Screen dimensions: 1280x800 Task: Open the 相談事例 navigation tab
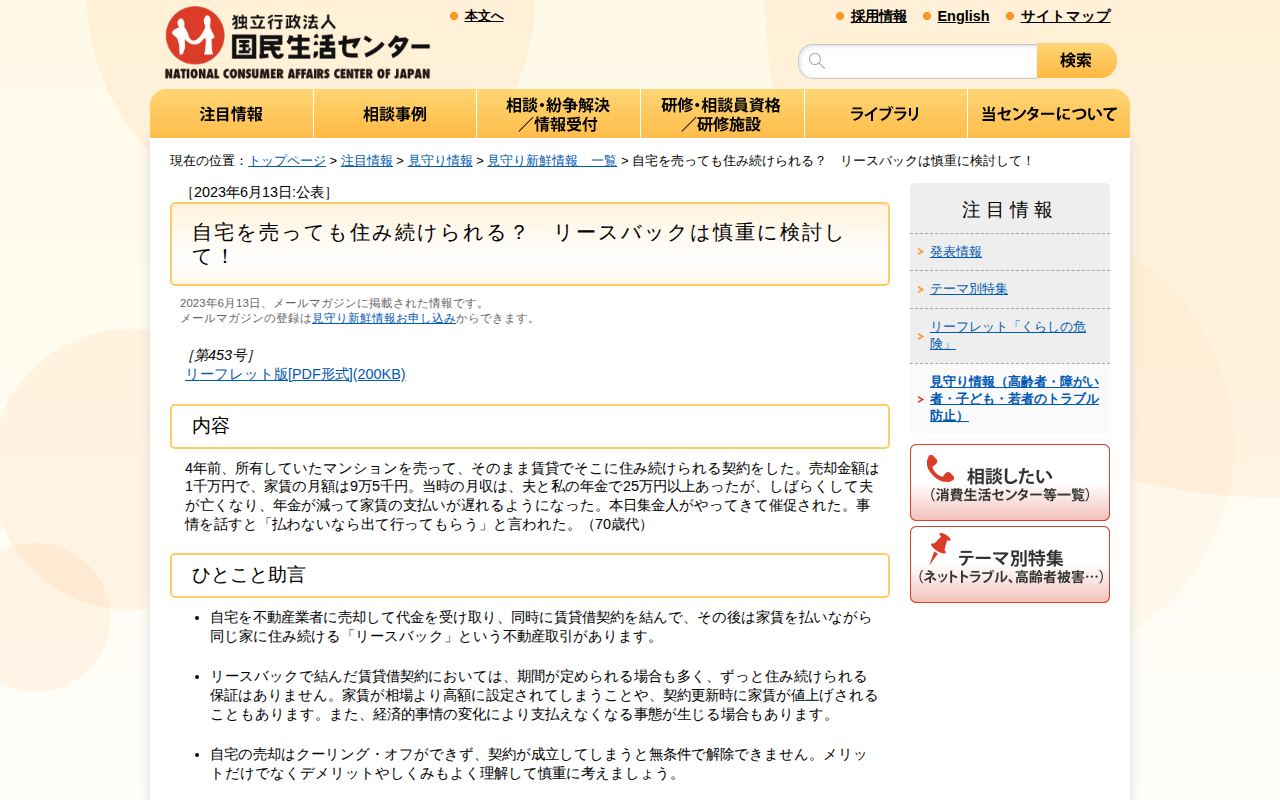[395, 114]
